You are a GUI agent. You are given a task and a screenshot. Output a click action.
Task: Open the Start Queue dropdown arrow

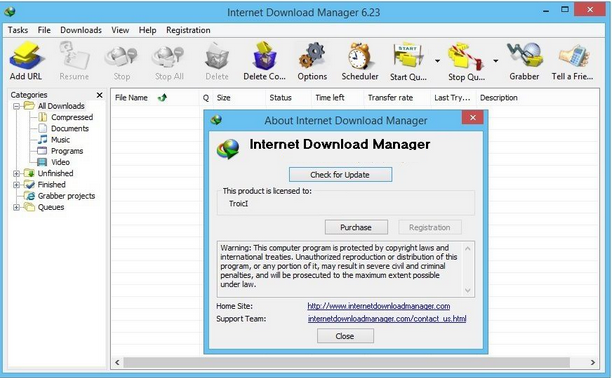[x=437, y=61]
